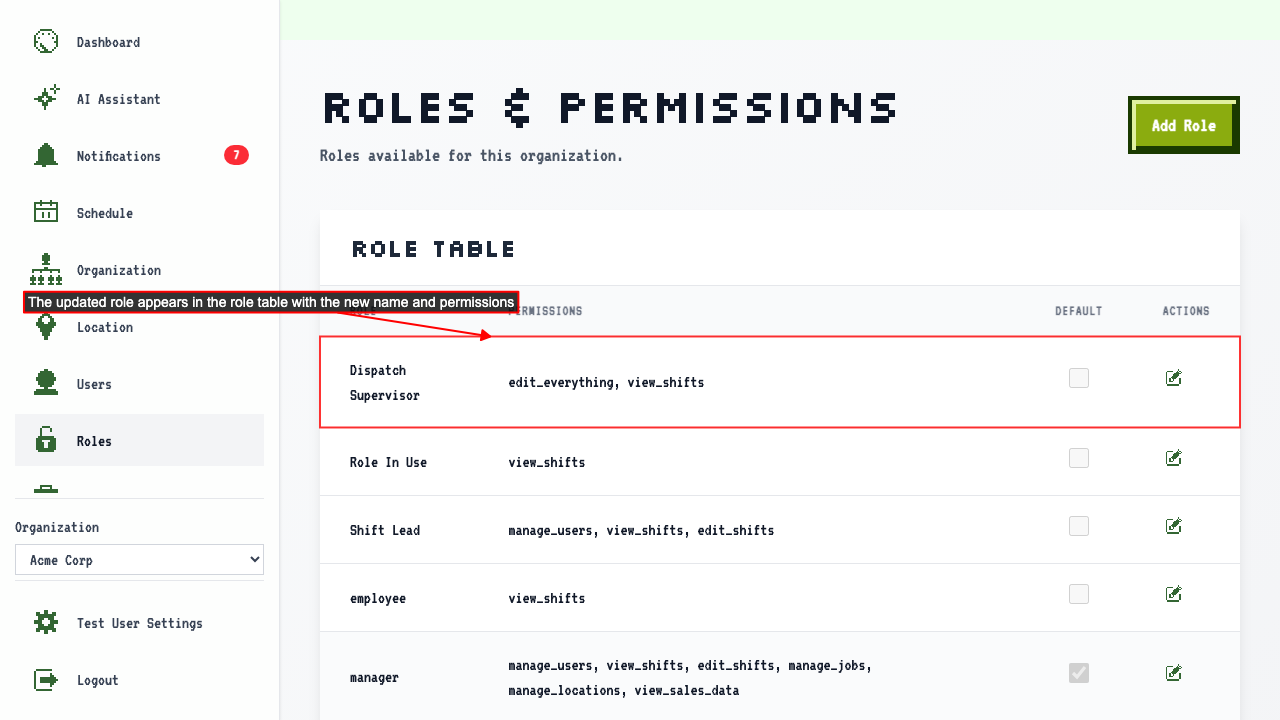
Task: Click edit icon for Shift Lead
Action: pos(1174,526)
